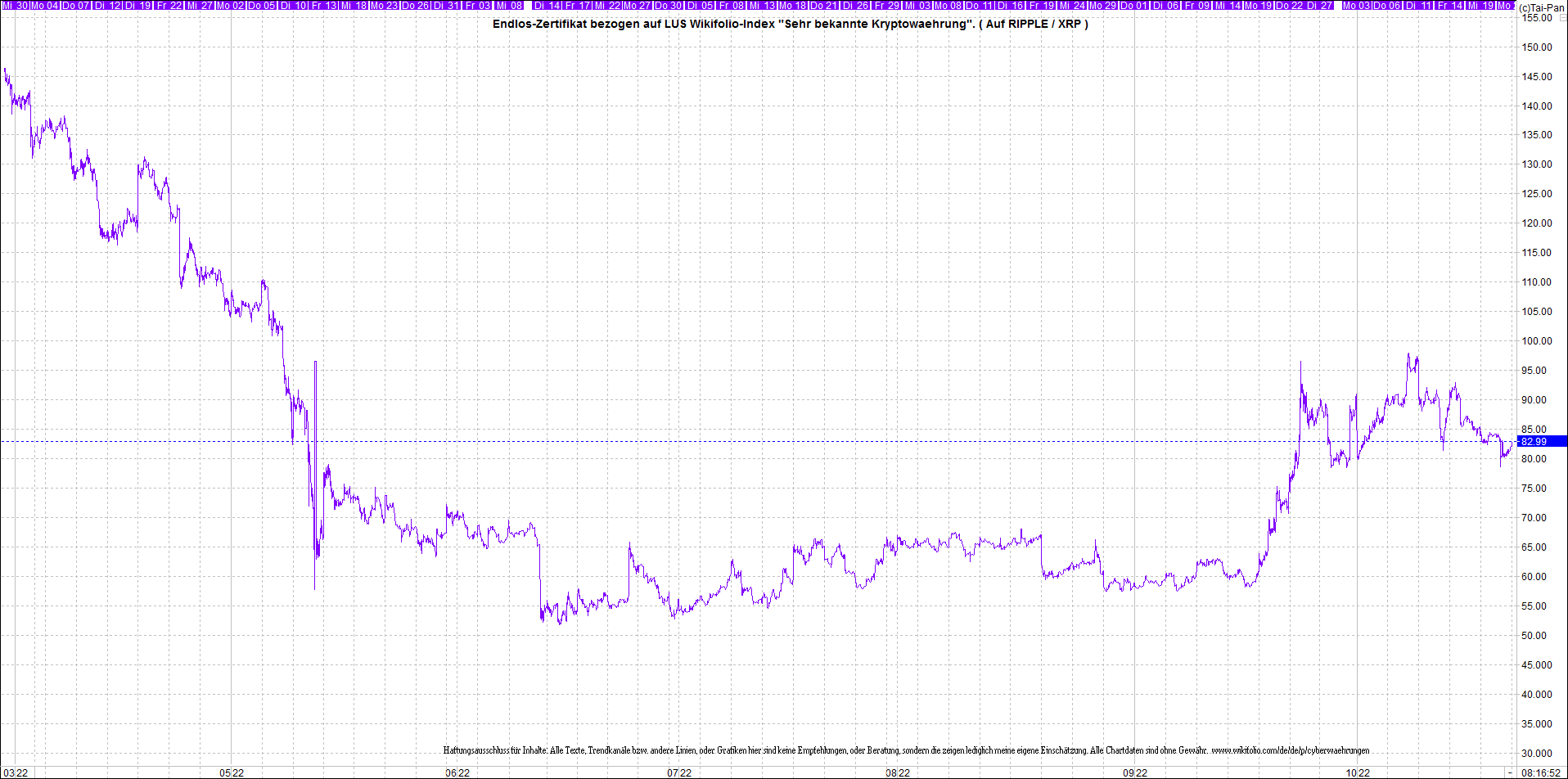Click the Di 11 date label
Viewport: 1568px width, 779px height.
click(x=1419, y=5)
